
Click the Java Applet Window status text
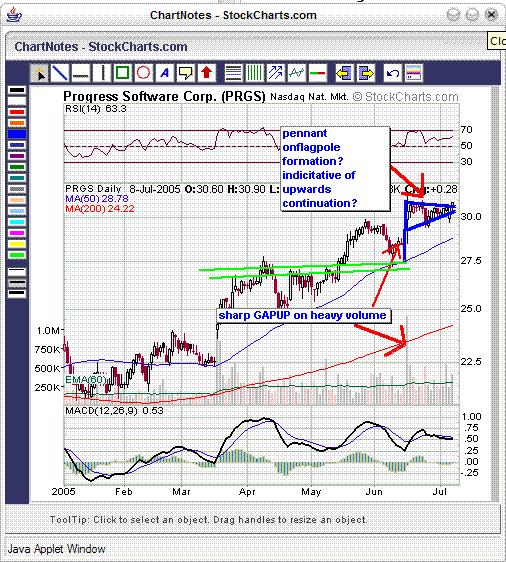coord(56,549)
